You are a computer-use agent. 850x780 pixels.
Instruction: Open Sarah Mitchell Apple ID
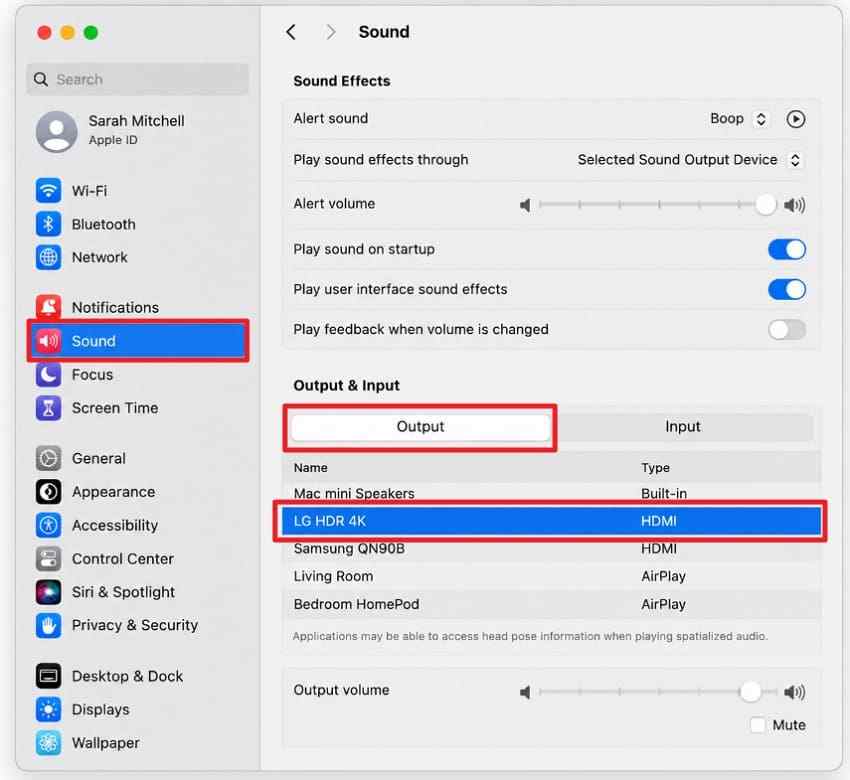138,132
